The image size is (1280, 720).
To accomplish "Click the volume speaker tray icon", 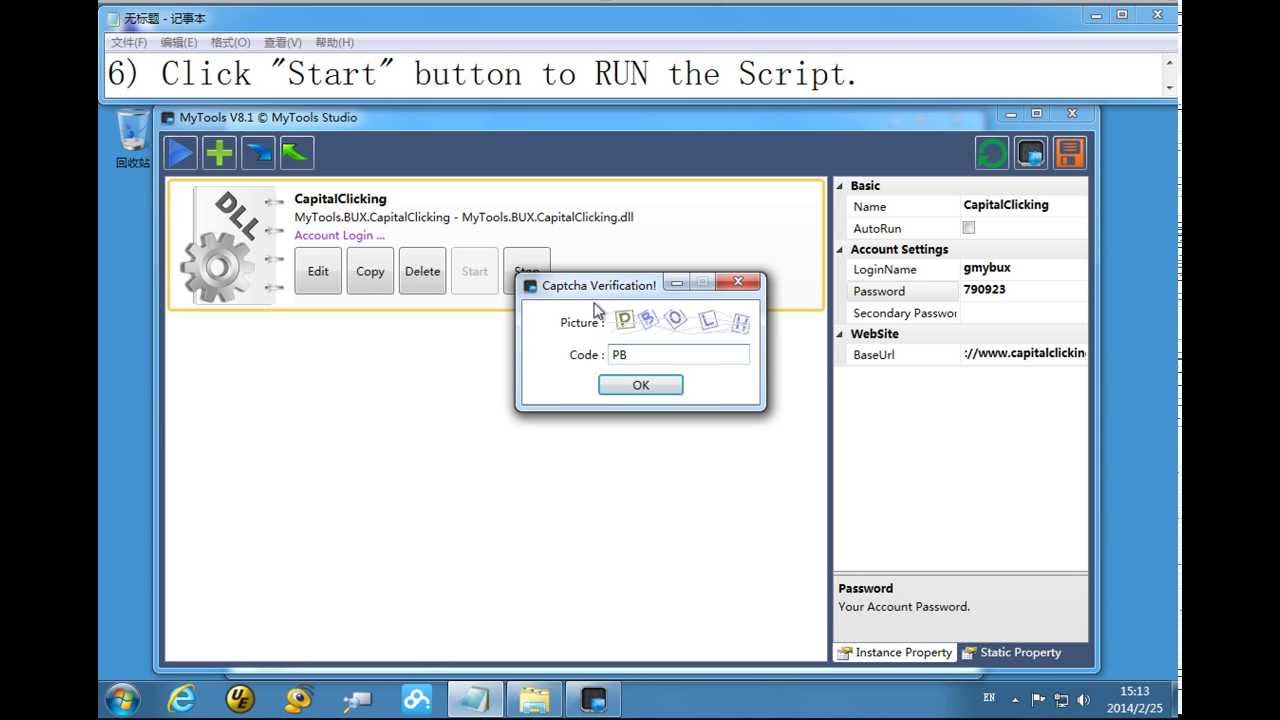I will (1084, 700).
